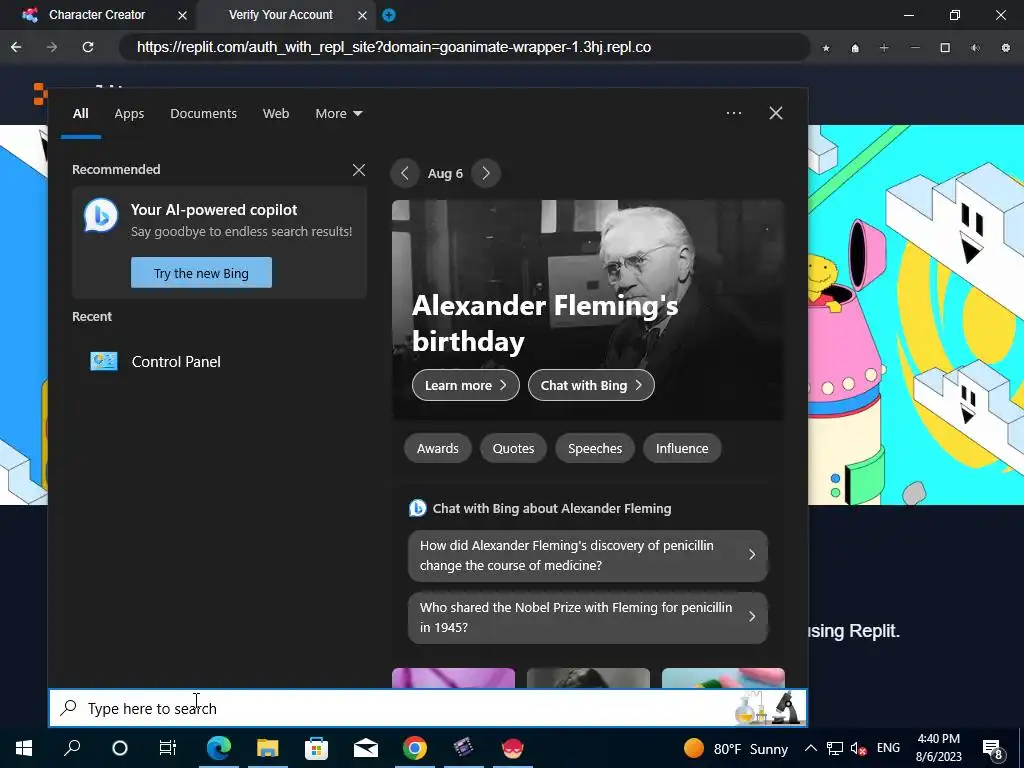Viewport: 1024px width, 768px height.
Task: Click Try the new Bing button
Action: pyautogui.click(x=201, y=273)
